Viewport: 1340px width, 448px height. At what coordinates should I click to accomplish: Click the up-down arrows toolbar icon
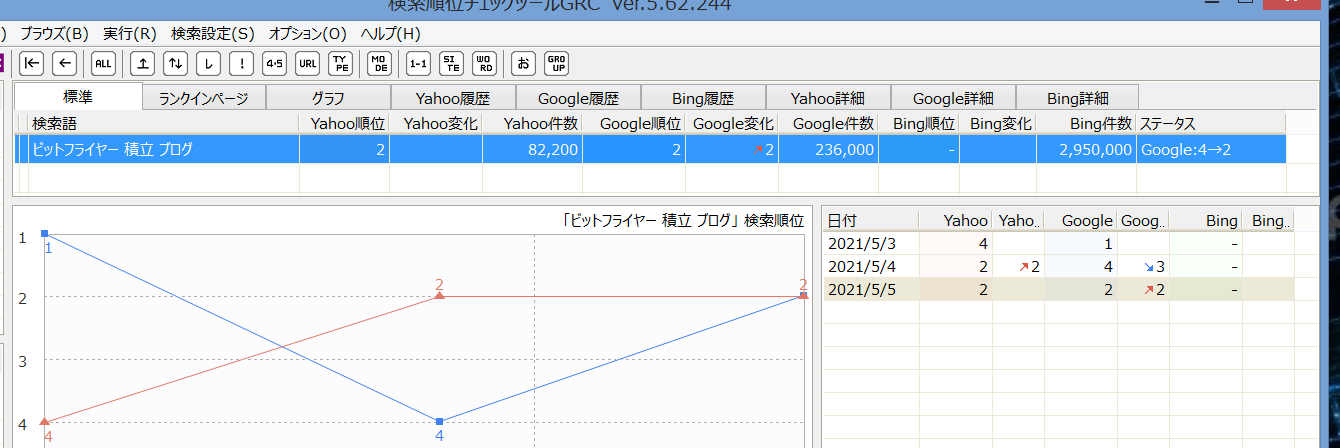tap(176, 63)
